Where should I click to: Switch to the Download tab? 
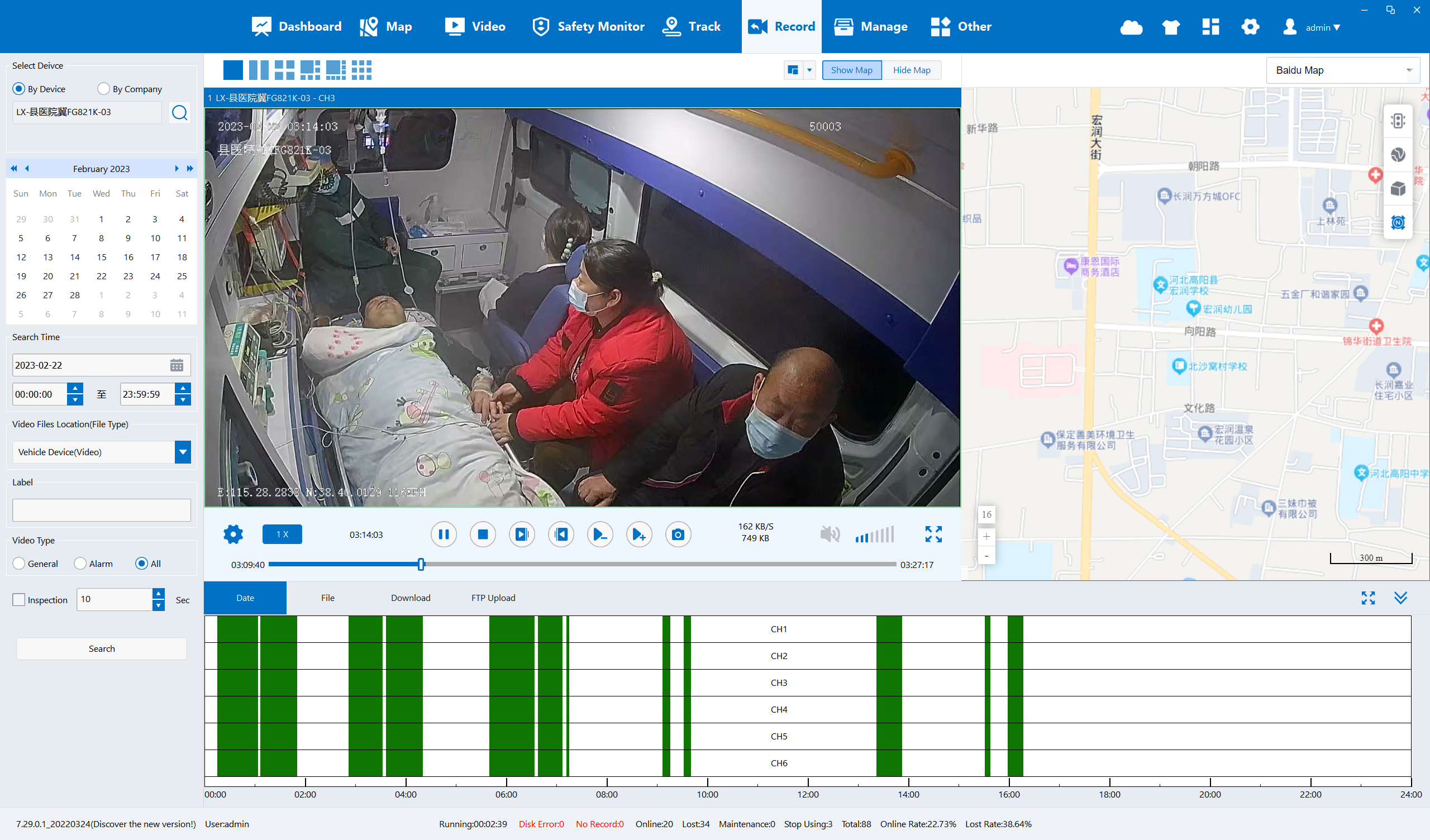pyautogui.click(x=410, y=598)
